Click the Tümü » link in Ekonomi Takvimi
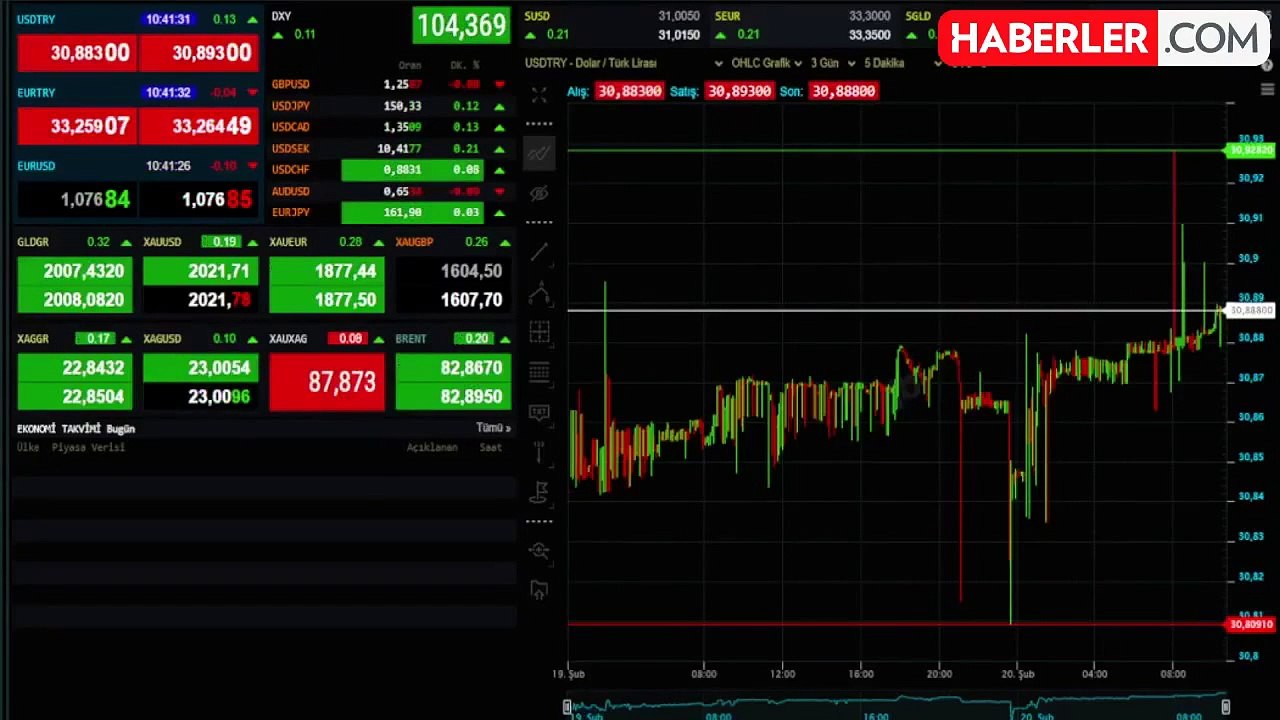Image resolution: width=1280 pixels, height=720 pixels. 493,428
